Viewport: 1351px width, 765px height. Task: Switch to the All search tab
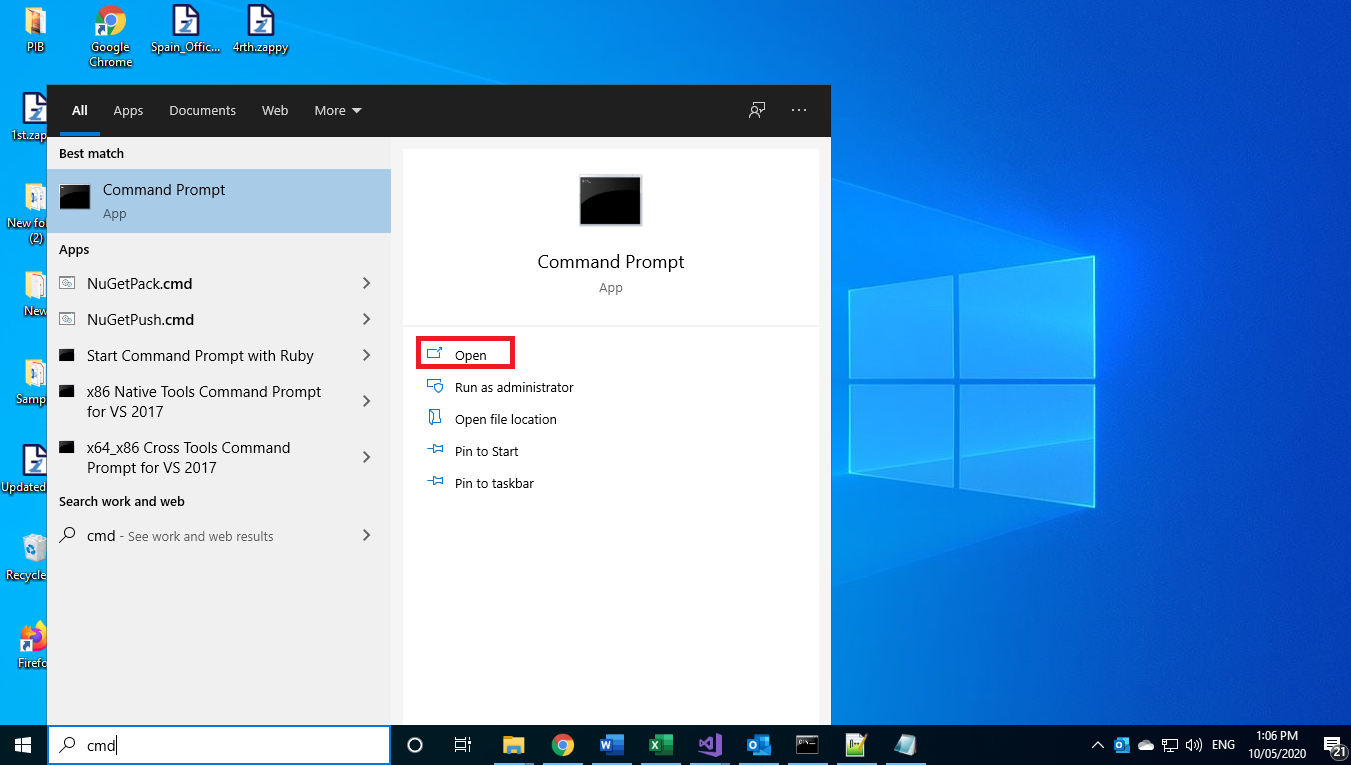coord(80,111)
